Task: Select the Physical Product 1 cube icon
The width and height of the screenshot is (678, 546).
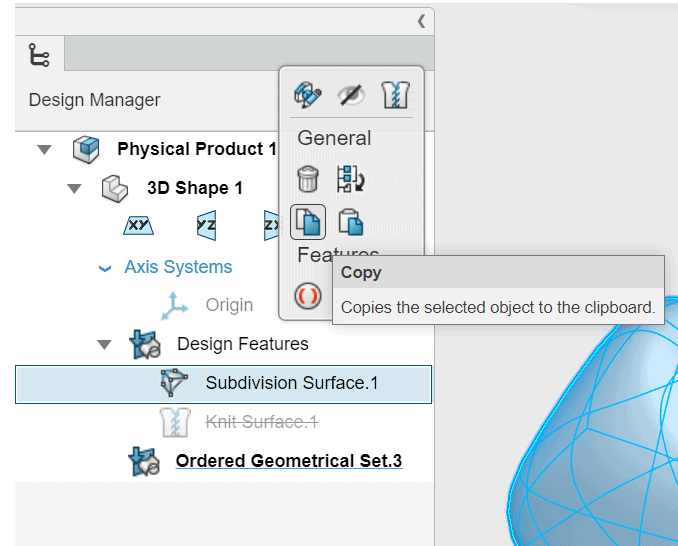Action: pyautogui.click(x=86, y=149)
